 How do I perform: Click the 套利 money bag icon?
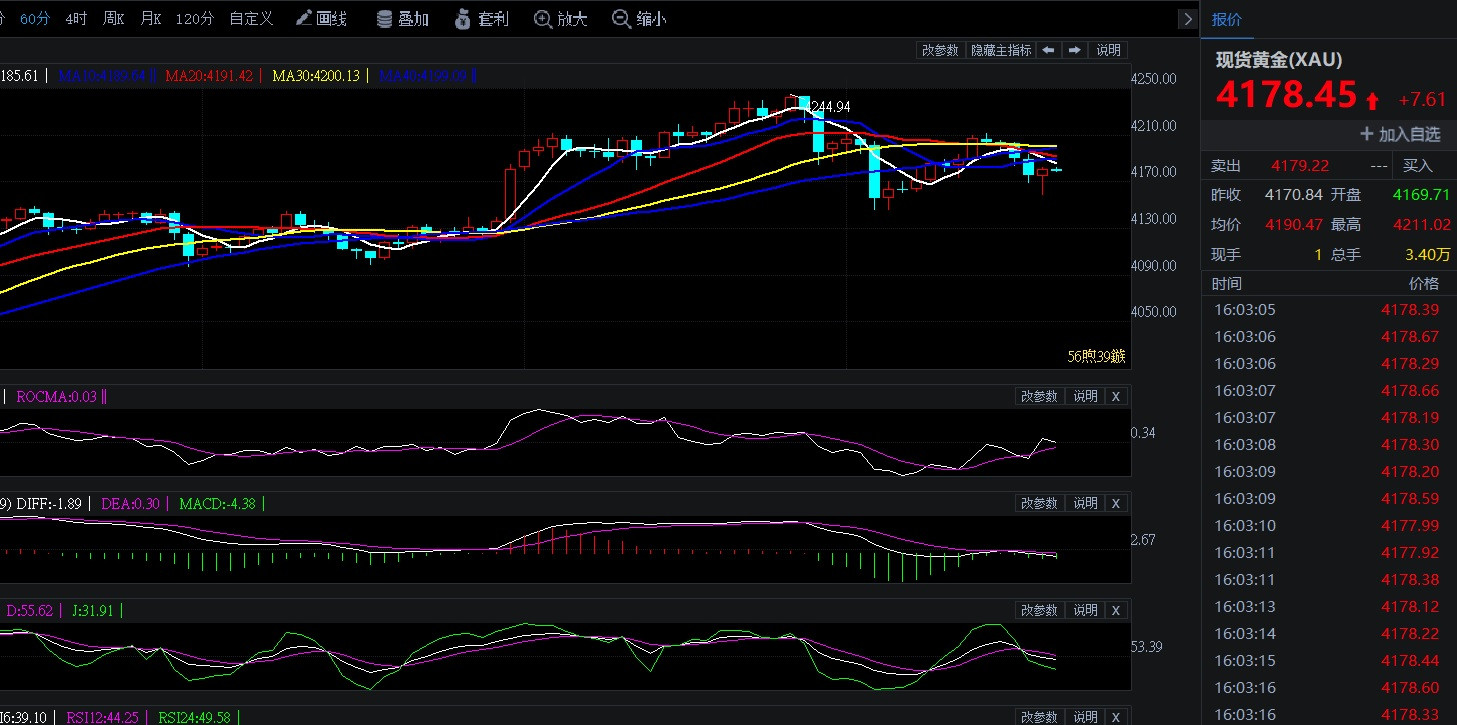[481, 19]
